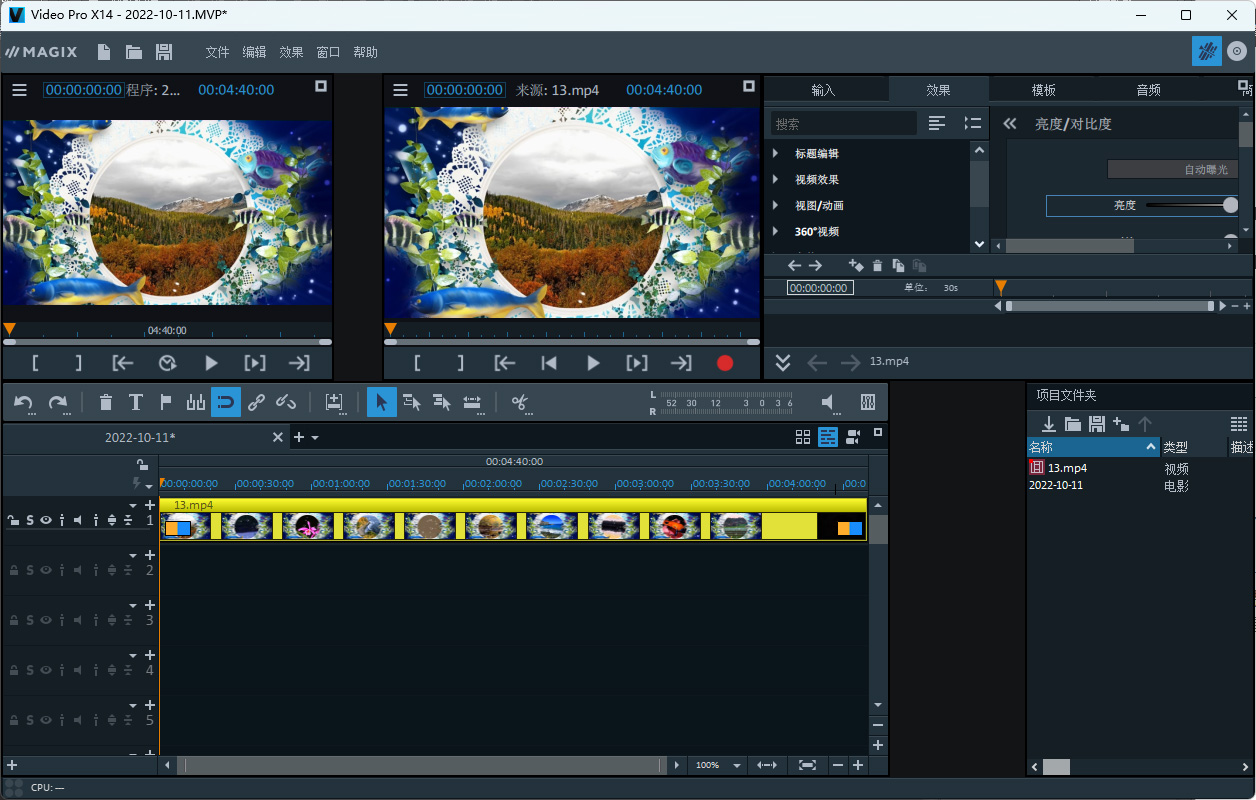Toggle the mute speaker on track 1
The height and width of the screenshot is (800, 1256).
click(78, 520)
